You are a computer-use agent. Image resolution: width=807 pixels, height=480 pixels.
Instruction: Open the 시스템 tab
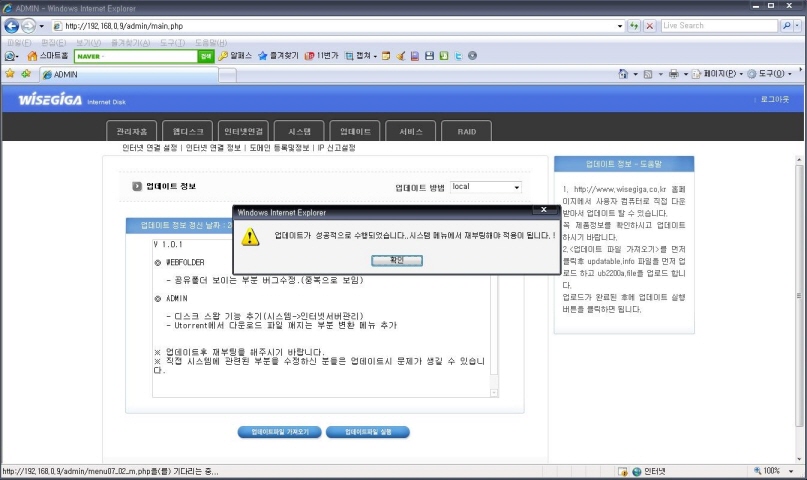tap(299, 132)
